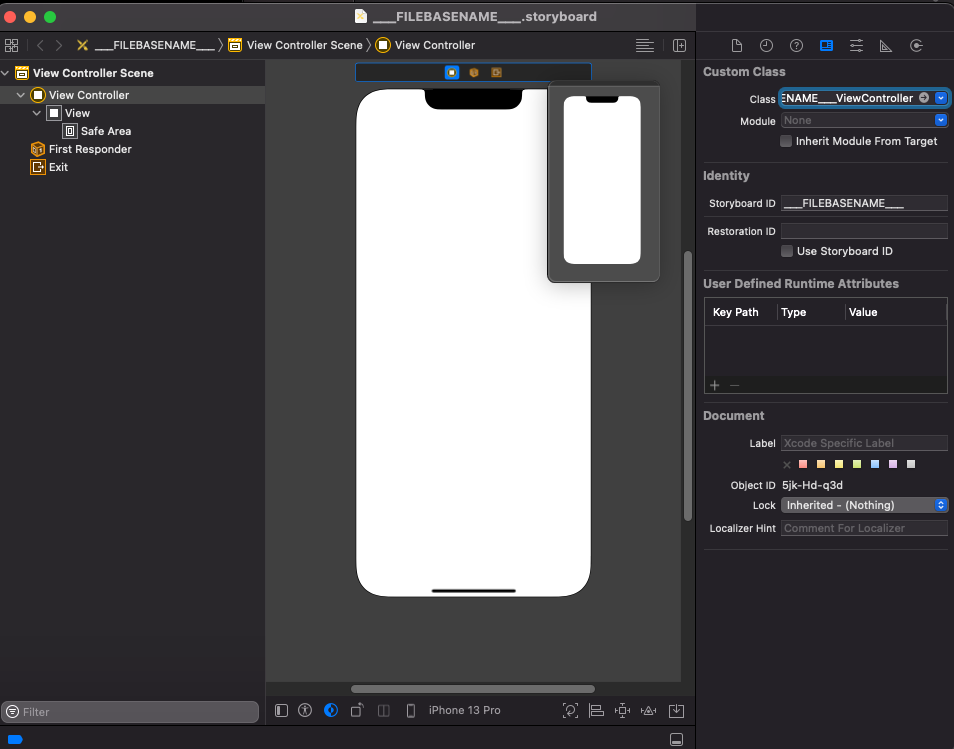This screenshot has height=749, width=954.
Task: Collapse the View Controller Scene tree
Action: click(6, 73)
